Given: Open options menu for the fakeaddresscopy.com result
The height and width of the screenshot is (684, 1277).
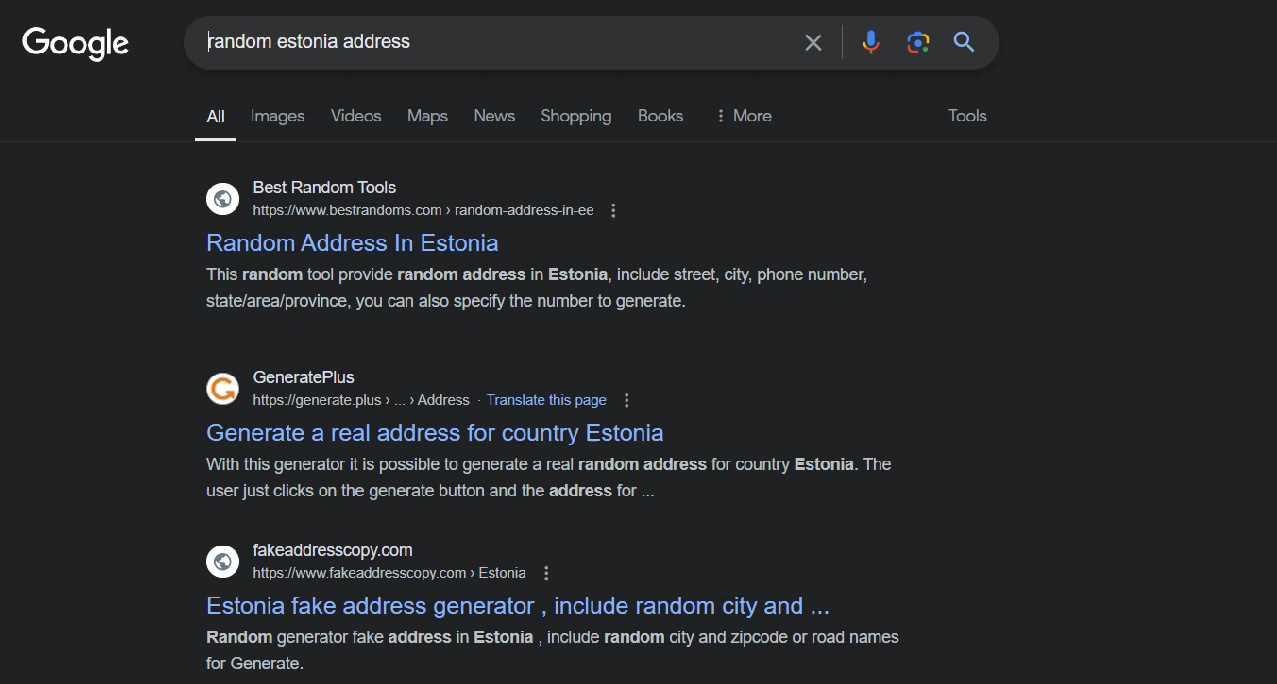Looking at the screenshot, I should pos(546,573).
